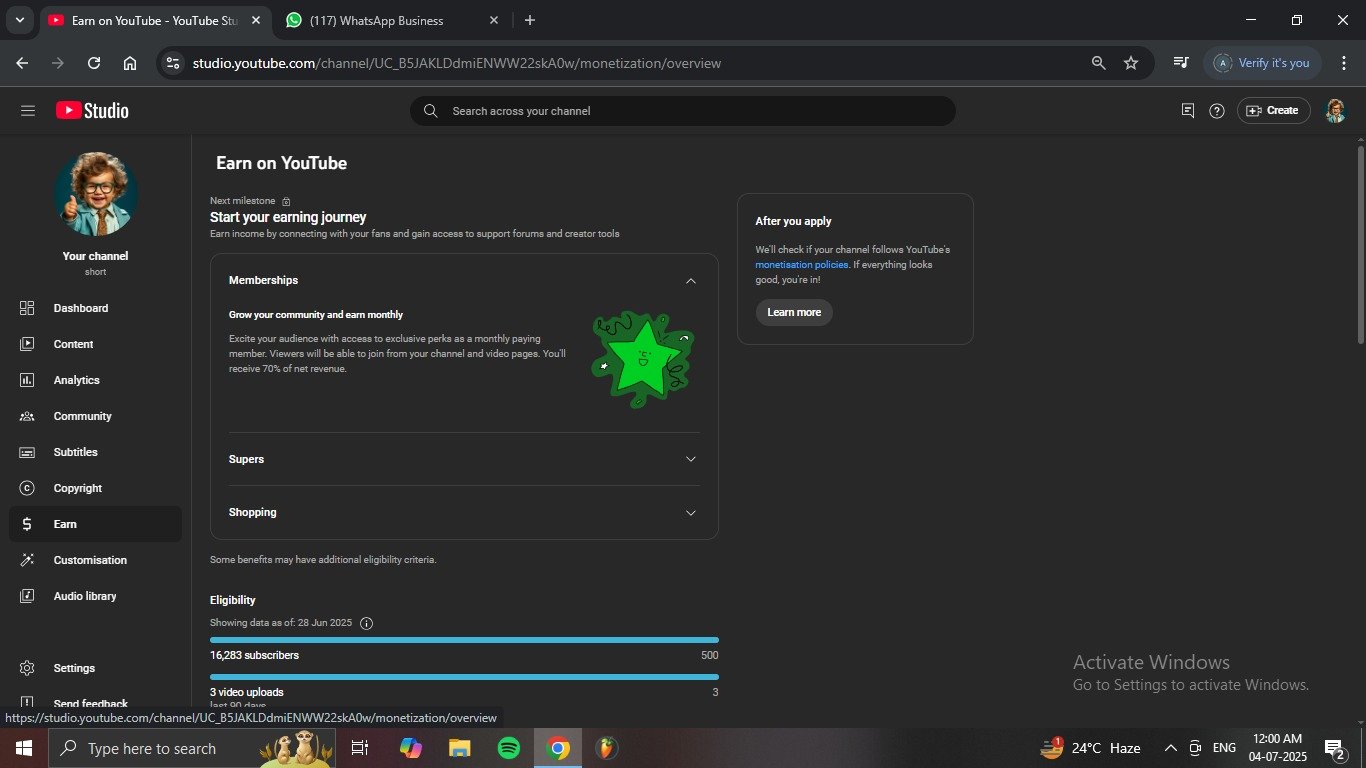Open Task View on the taskbar
The image size is (1366, 768).
[x=360, y=748]
